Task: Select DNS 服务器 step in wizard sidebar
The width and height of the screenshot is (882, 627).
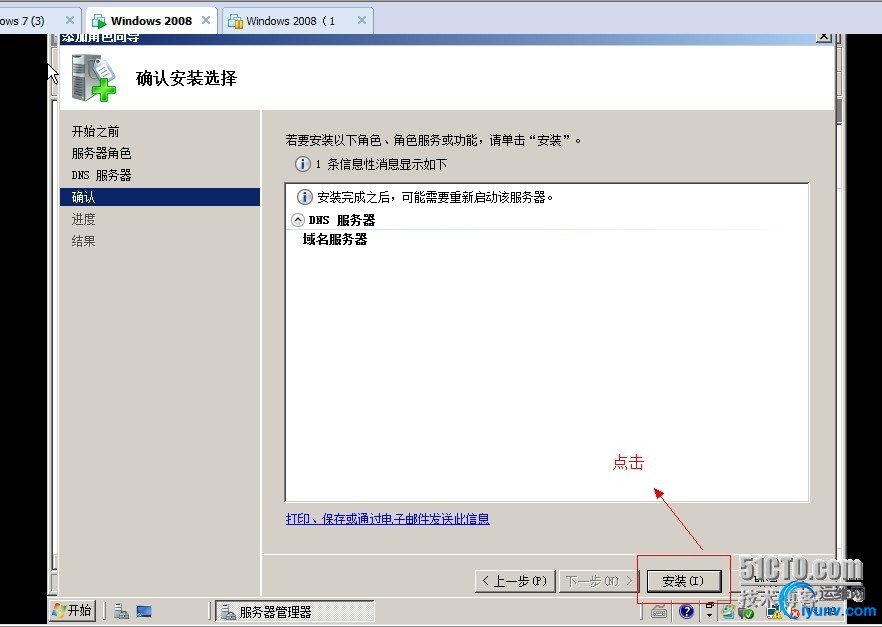Action: click(101, 175)
